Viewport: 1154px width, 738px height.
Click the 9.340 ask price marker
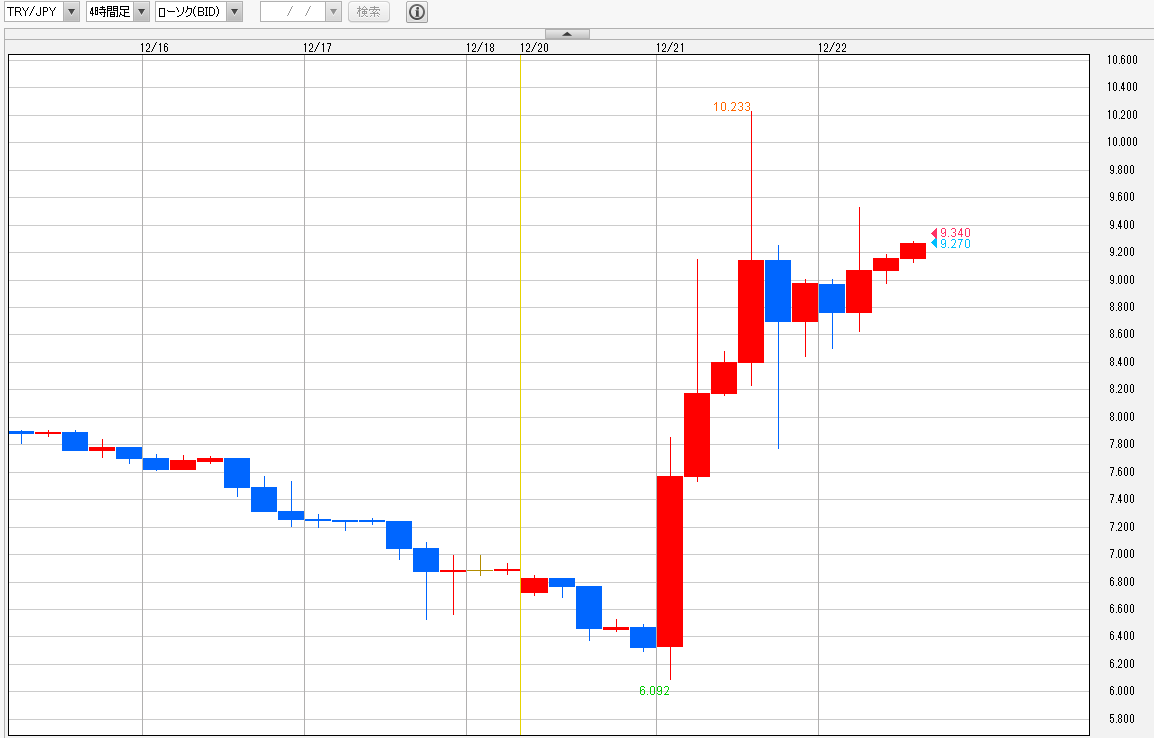pyautogui.click(x=951, y=233)
